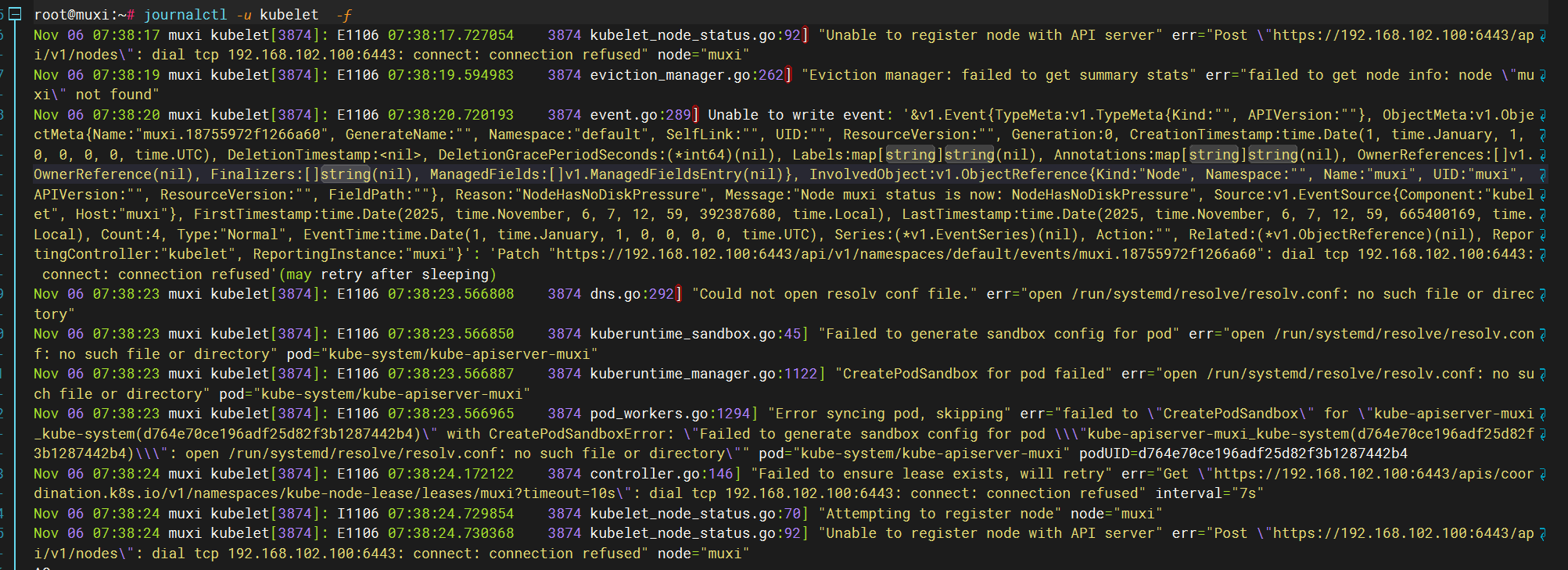Click the 'interval="7s"' value
Screen dimensions: 1568x570
pos(1210,493)
